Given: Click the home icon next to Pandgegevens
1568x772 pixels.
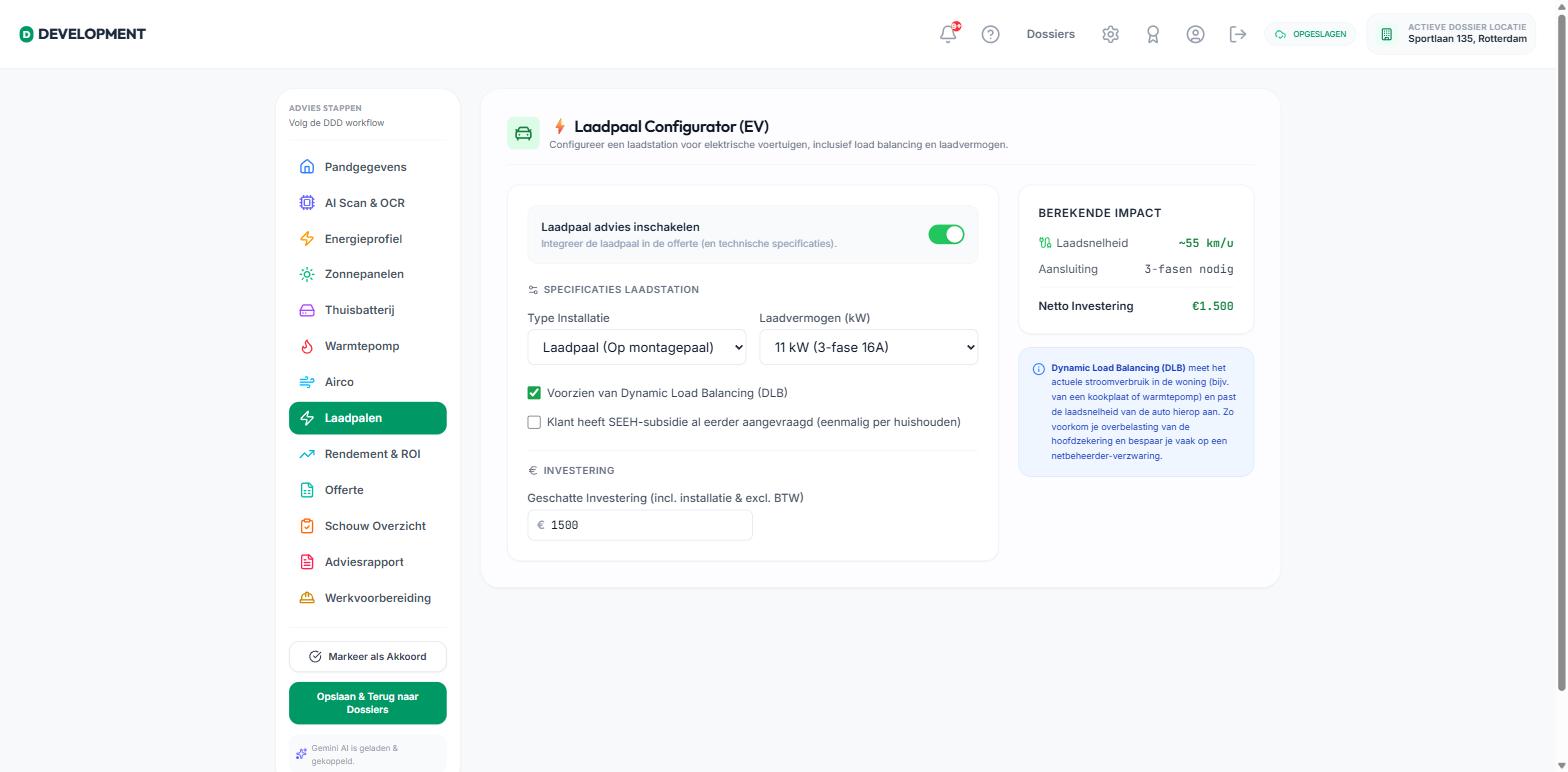Looking at the screenshot, I should [307, 167].
